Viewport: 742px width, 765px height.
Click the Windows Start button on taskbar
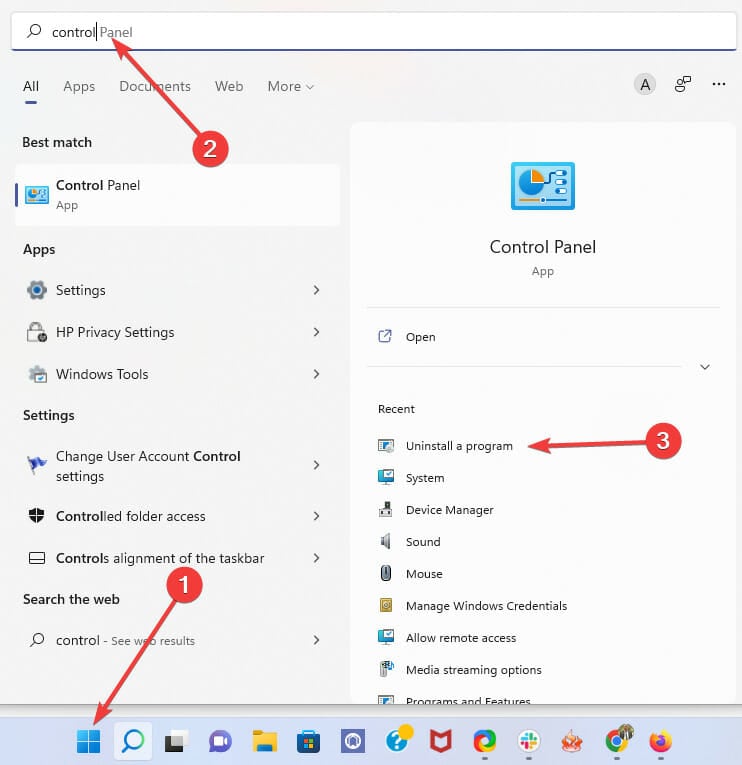(89, 741)
